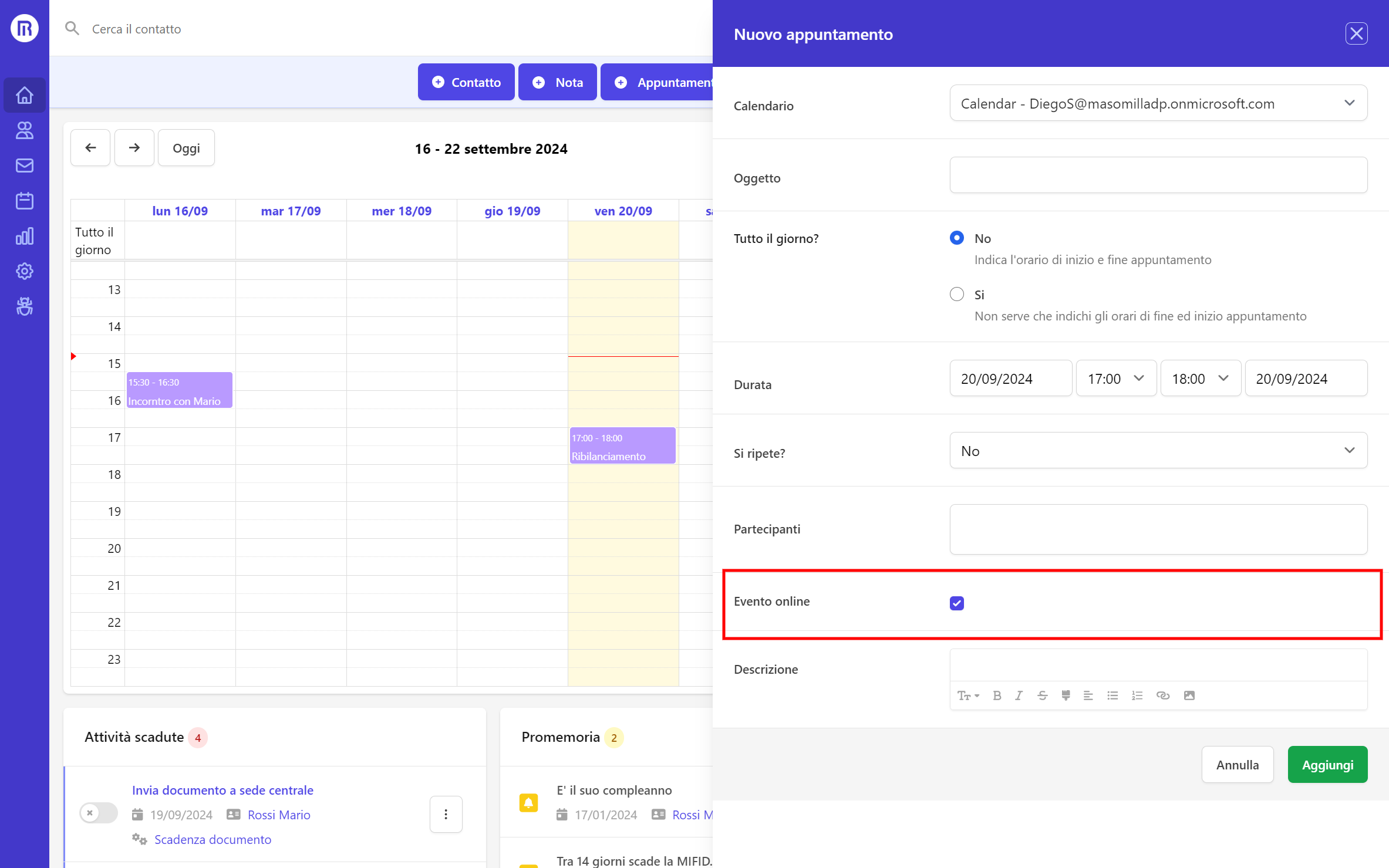Open the statistics bar chart icon
Screen dimensions: 1389x868
24,236
